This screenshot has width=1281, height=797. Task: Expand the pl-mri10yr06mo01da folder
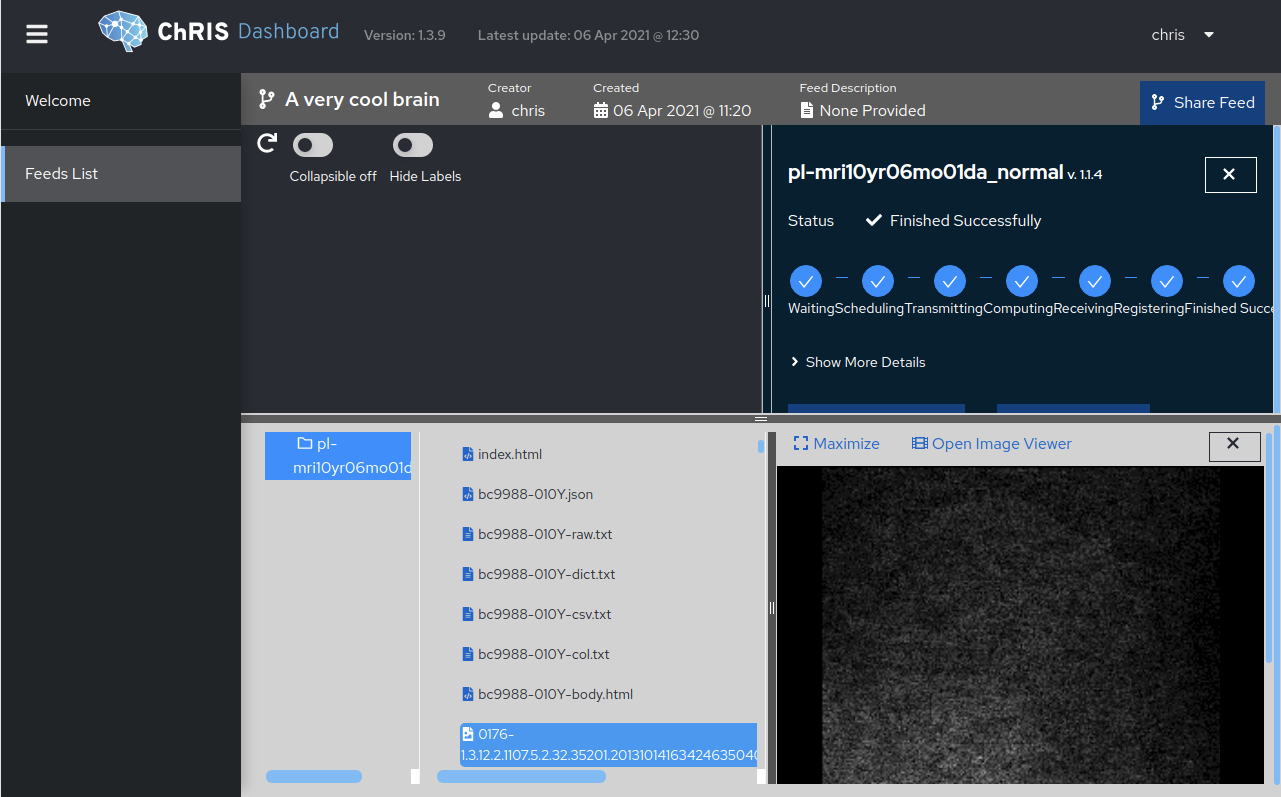338,455
